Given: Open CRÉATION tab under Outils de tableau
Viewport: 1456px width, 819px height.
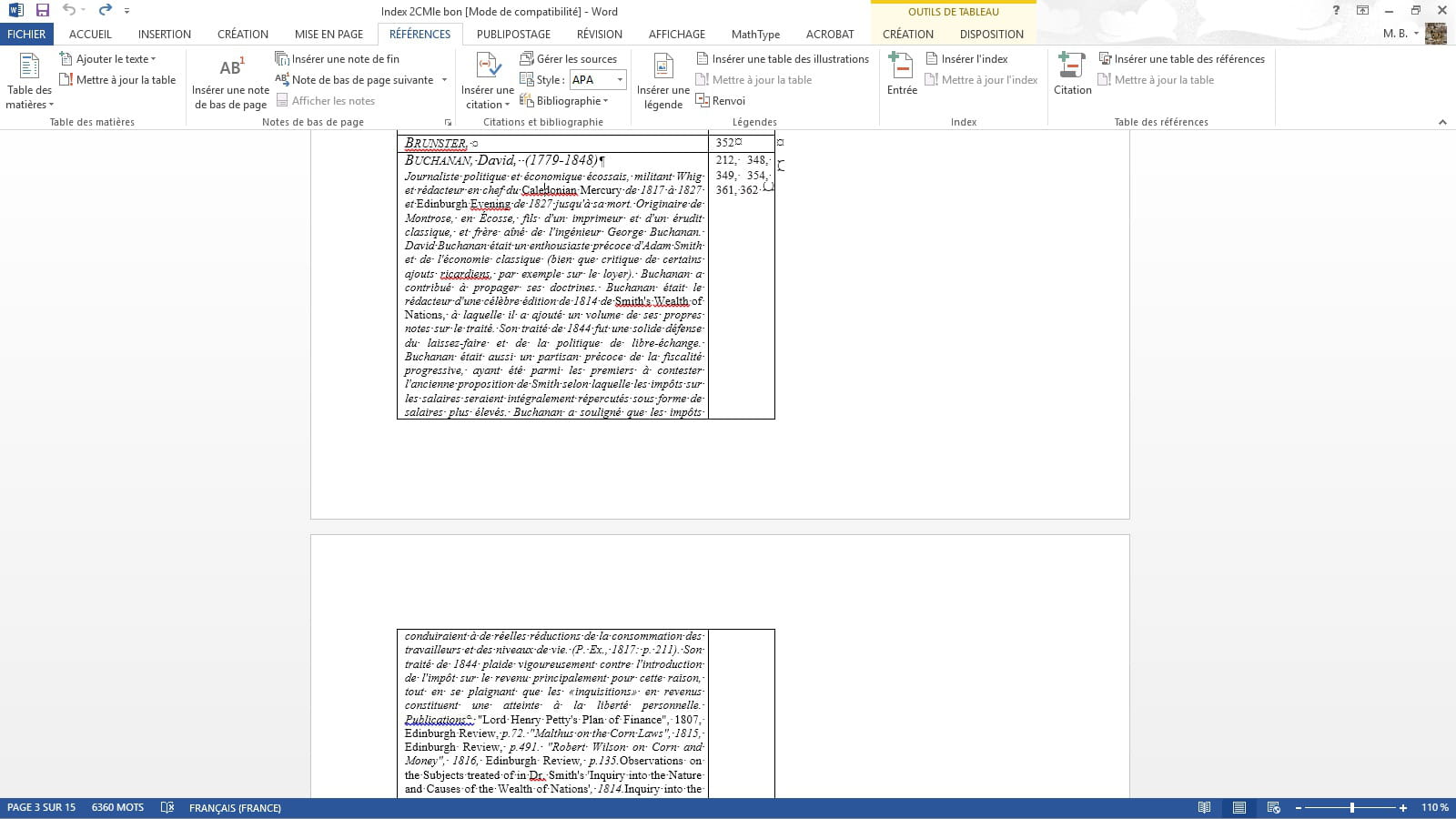Looking at the screenshot, I should pos(908,34).
